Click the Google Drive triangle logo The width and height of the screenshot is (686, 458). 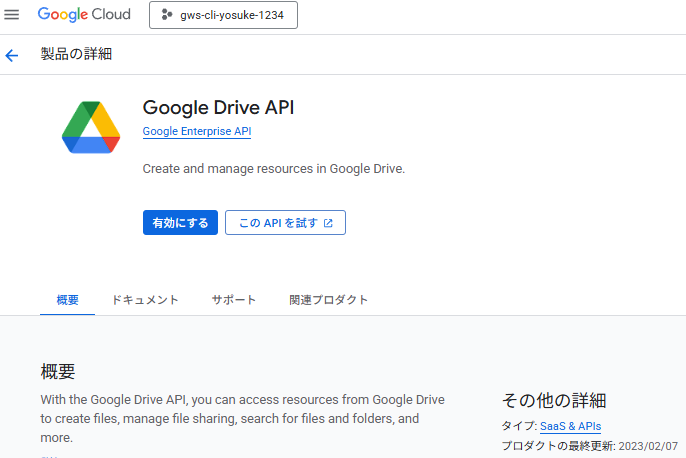(x=91, y=128)
